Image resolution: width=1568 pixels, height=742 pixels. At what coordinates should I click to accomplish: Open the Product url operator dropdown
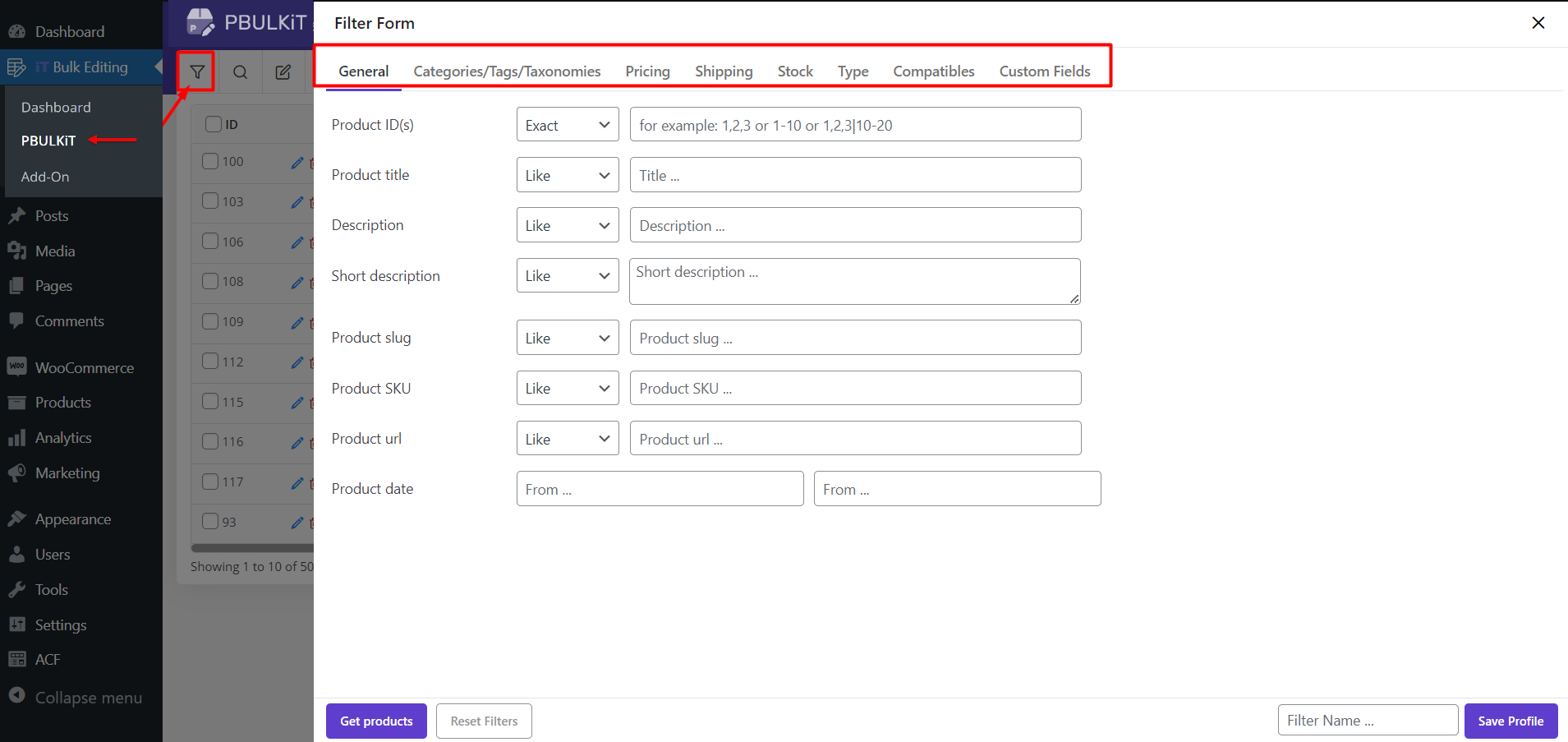click(568, 439)
